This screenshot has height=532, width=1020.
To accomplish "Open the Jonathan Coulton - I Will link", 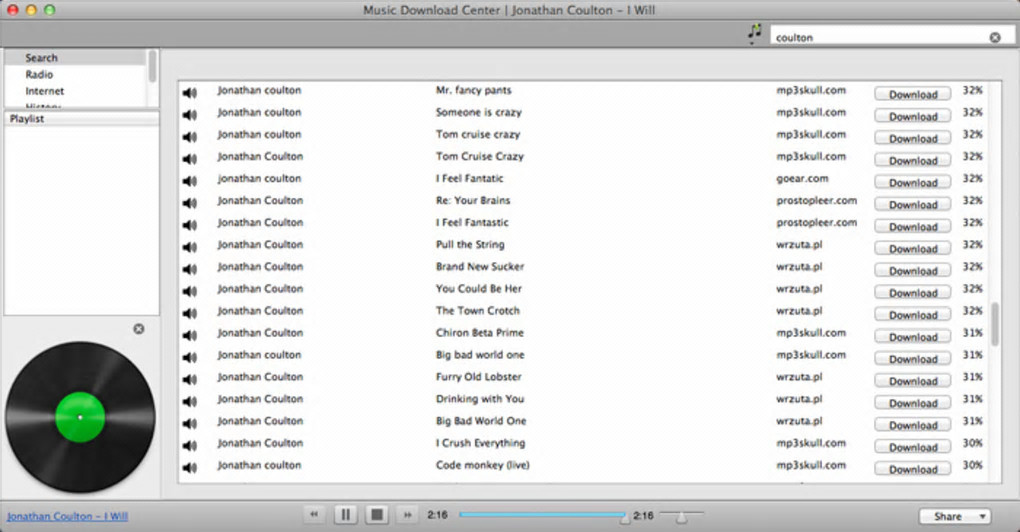I will coord(67,516).
